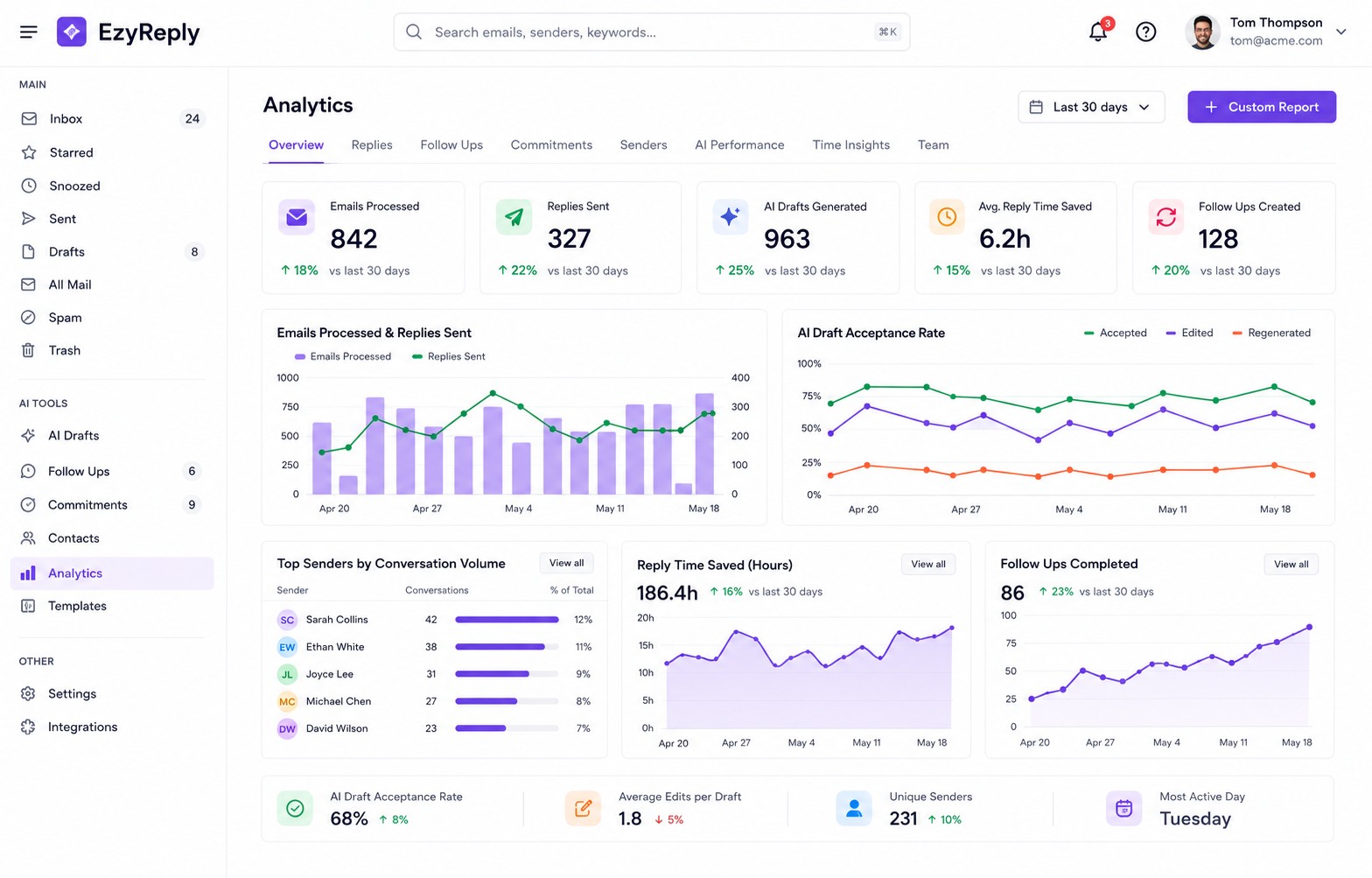Viewport: 1372px width, 878px height.
Task: Open the Integrations page
Action: [x=112, y=727]
